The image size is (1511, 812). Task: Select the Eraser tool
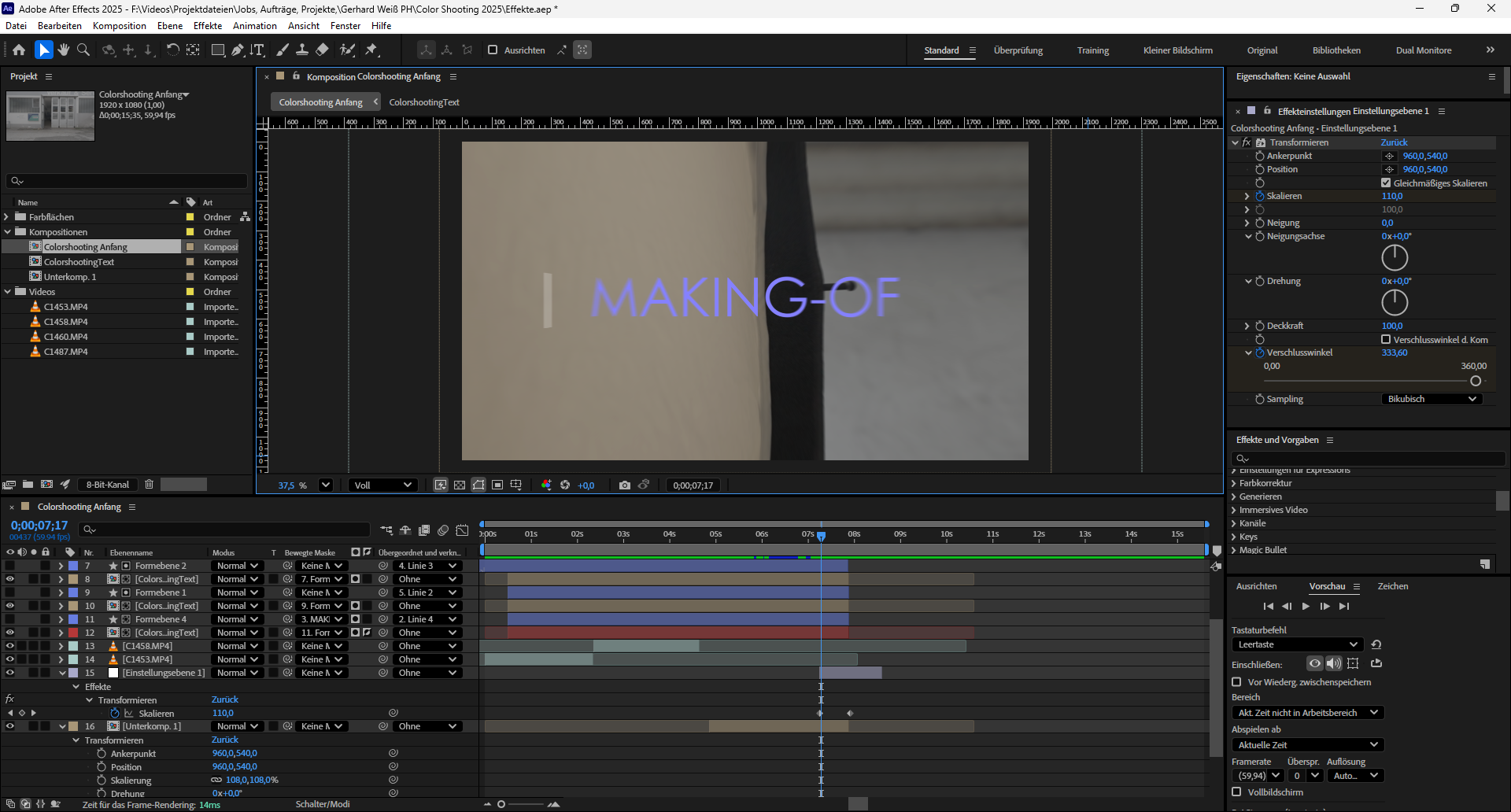322,50
